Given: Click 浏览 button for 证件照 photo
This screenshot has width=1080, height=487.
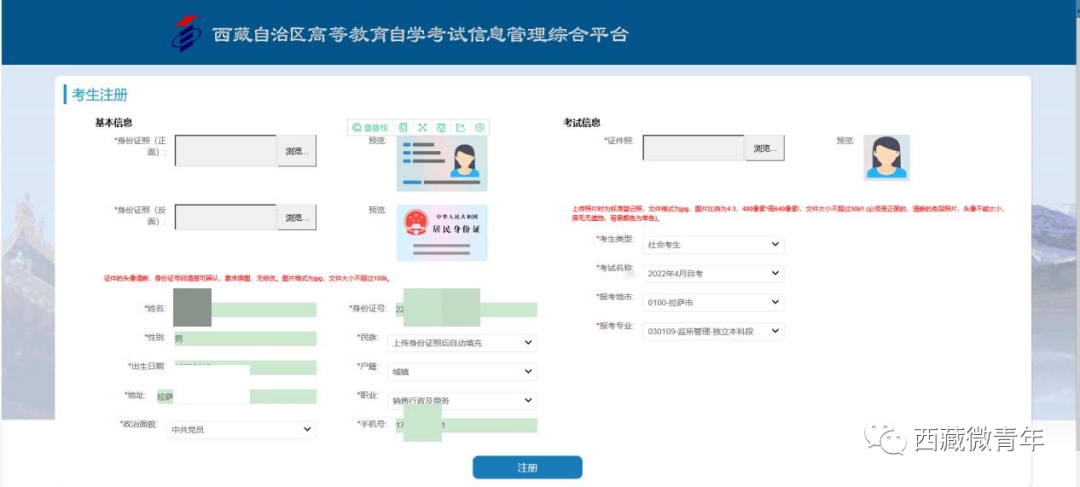Looking at the screenshot, I should point(764,148).
